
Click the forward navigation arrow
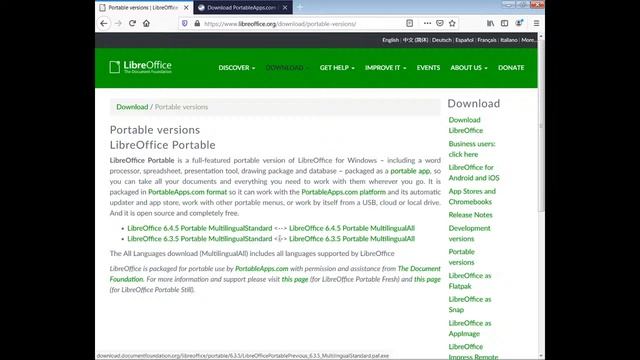click(118, 23)
